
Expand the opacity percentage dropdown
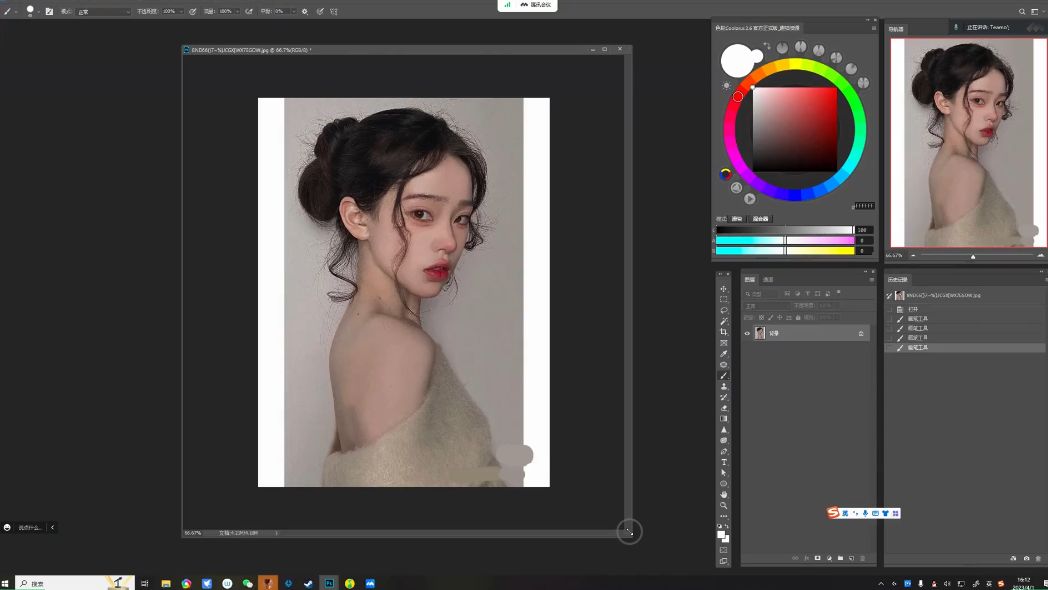[180, 11]
